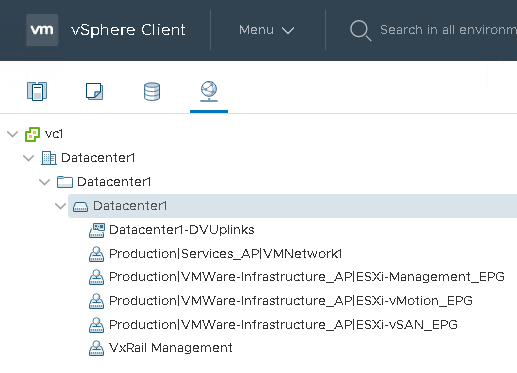The width and height of the screenshot is (517, 373).
Task: Click the vc1 vCenter server icon
Action: click(x=32, y=134)
